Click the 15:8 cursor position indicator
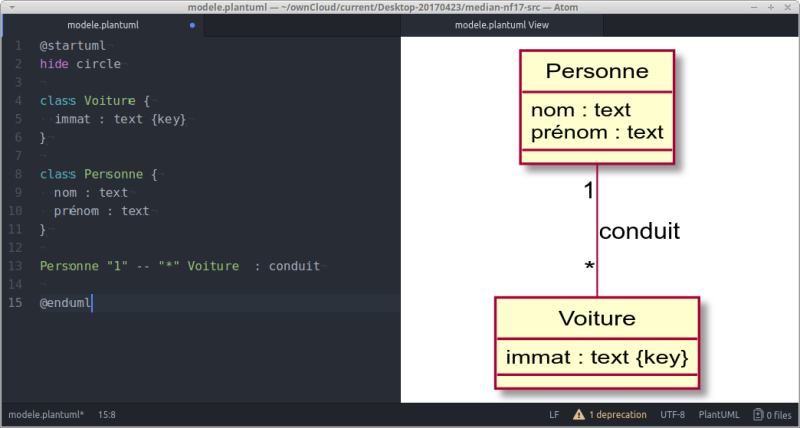Viewport: 800px width, 428px height. (x=107, y=415)
